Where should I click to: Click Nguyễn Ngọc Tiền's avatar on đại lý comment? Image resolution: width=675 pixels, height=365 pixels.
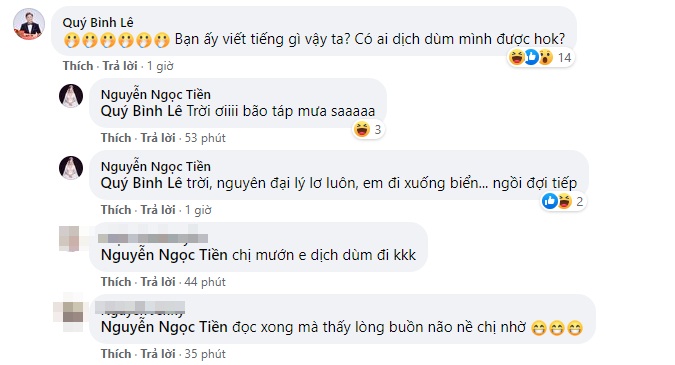pyautogui.click(x=71, y=167)
